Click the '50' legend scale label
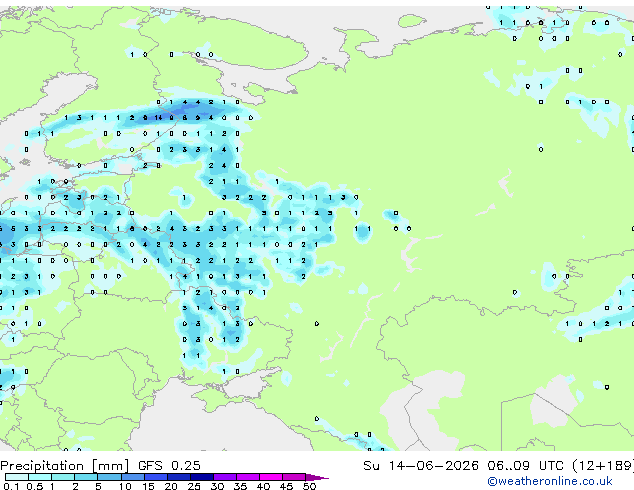The height and width of the screenshot is (490, 634). click(x=309, y=486)
